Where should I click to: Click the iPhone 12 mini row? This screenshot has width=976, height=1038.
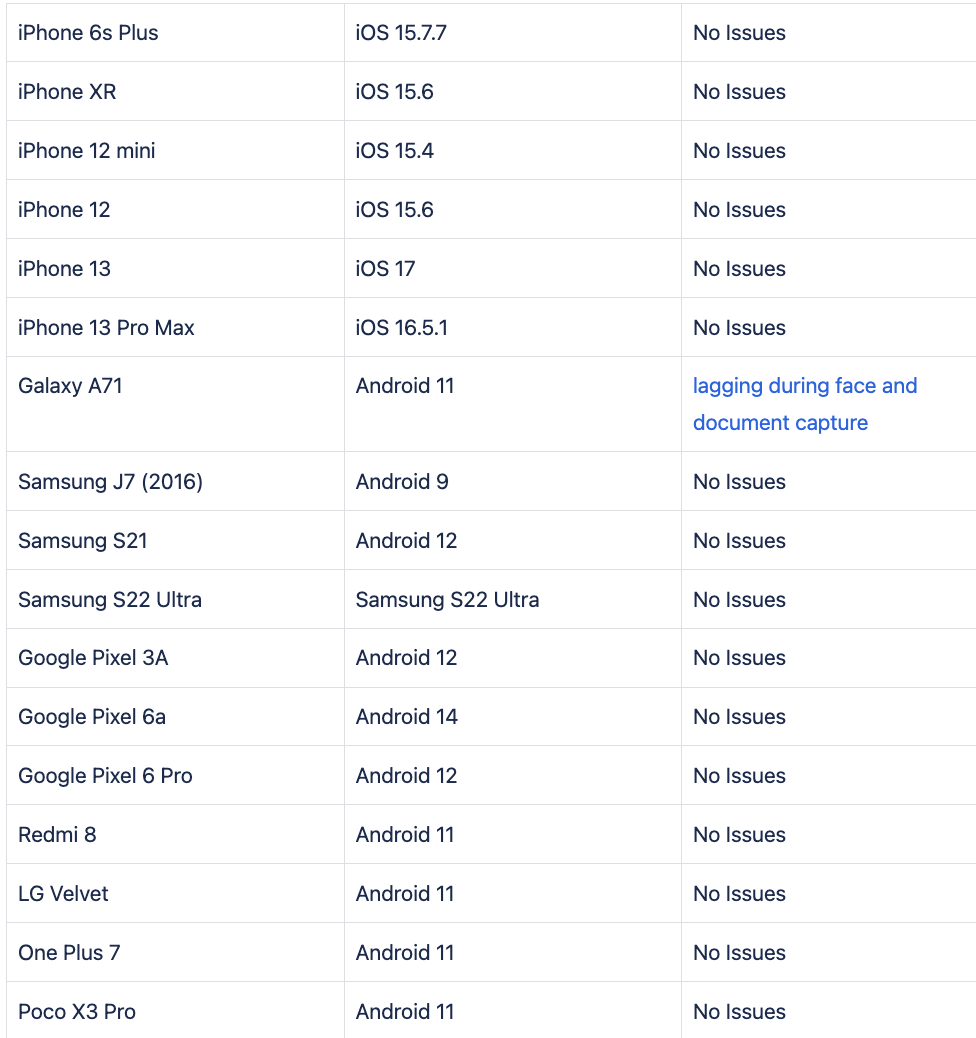point(491,150)
